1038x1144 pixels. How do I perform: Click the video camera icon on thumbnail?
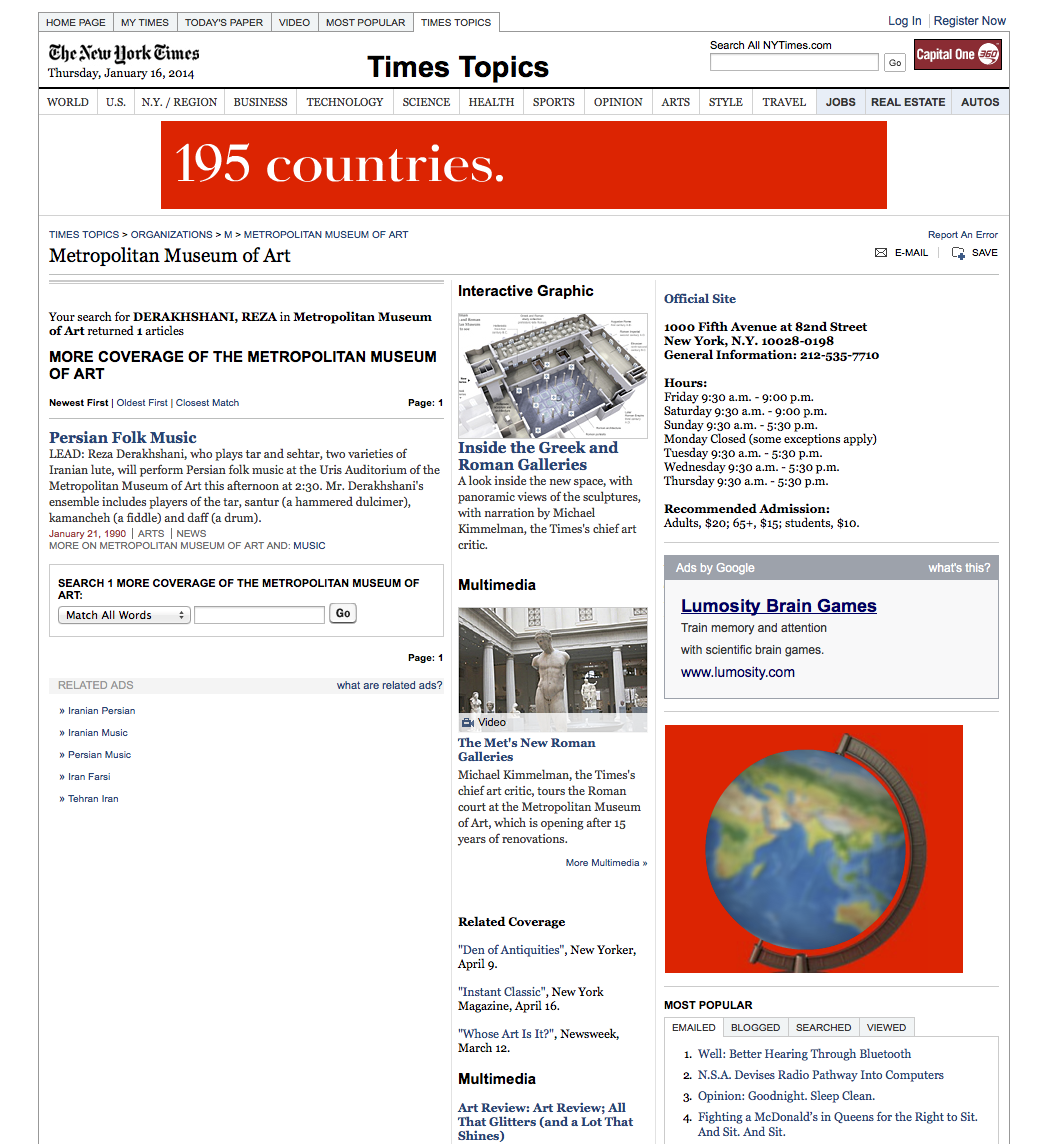pos(468,722)
